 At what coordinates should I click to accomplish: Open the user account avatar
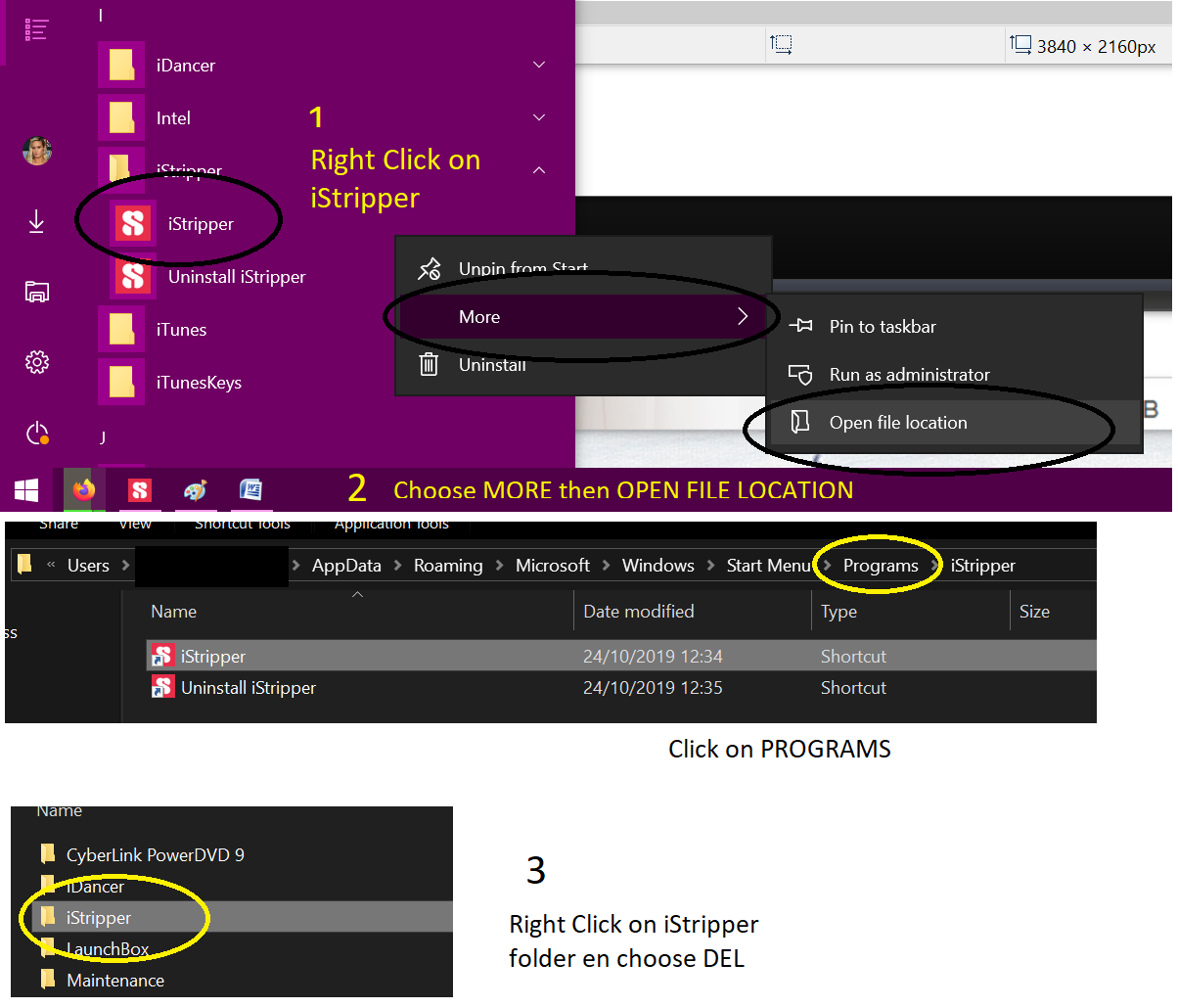(37, 151)
